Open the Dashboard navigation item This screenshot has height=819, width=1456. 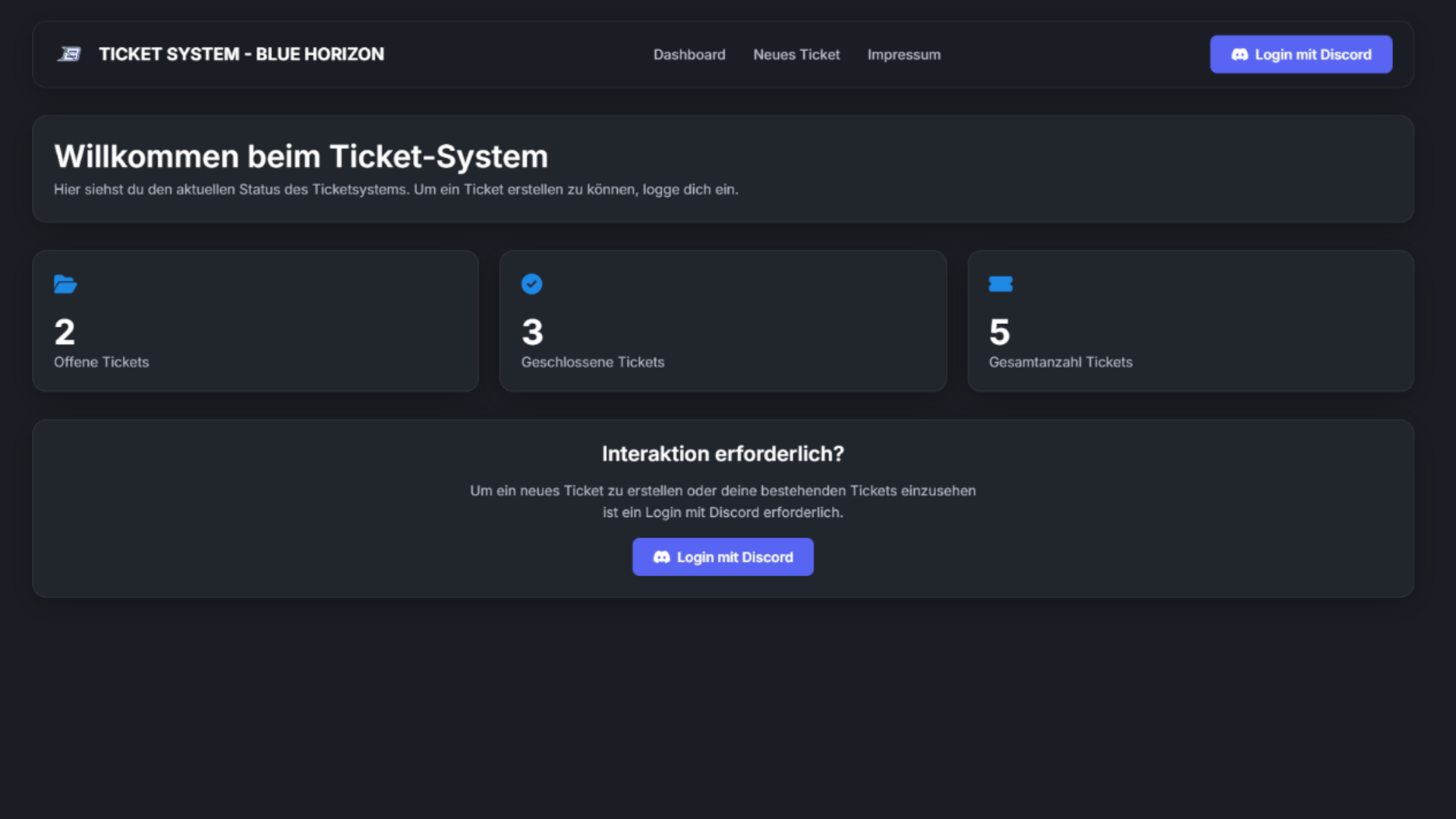tap(689, 55)
